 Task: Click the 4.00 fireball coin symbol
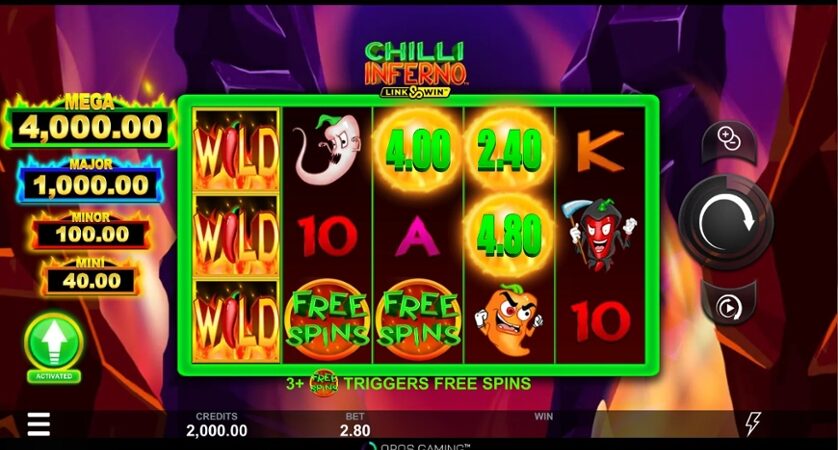(418, 150)
